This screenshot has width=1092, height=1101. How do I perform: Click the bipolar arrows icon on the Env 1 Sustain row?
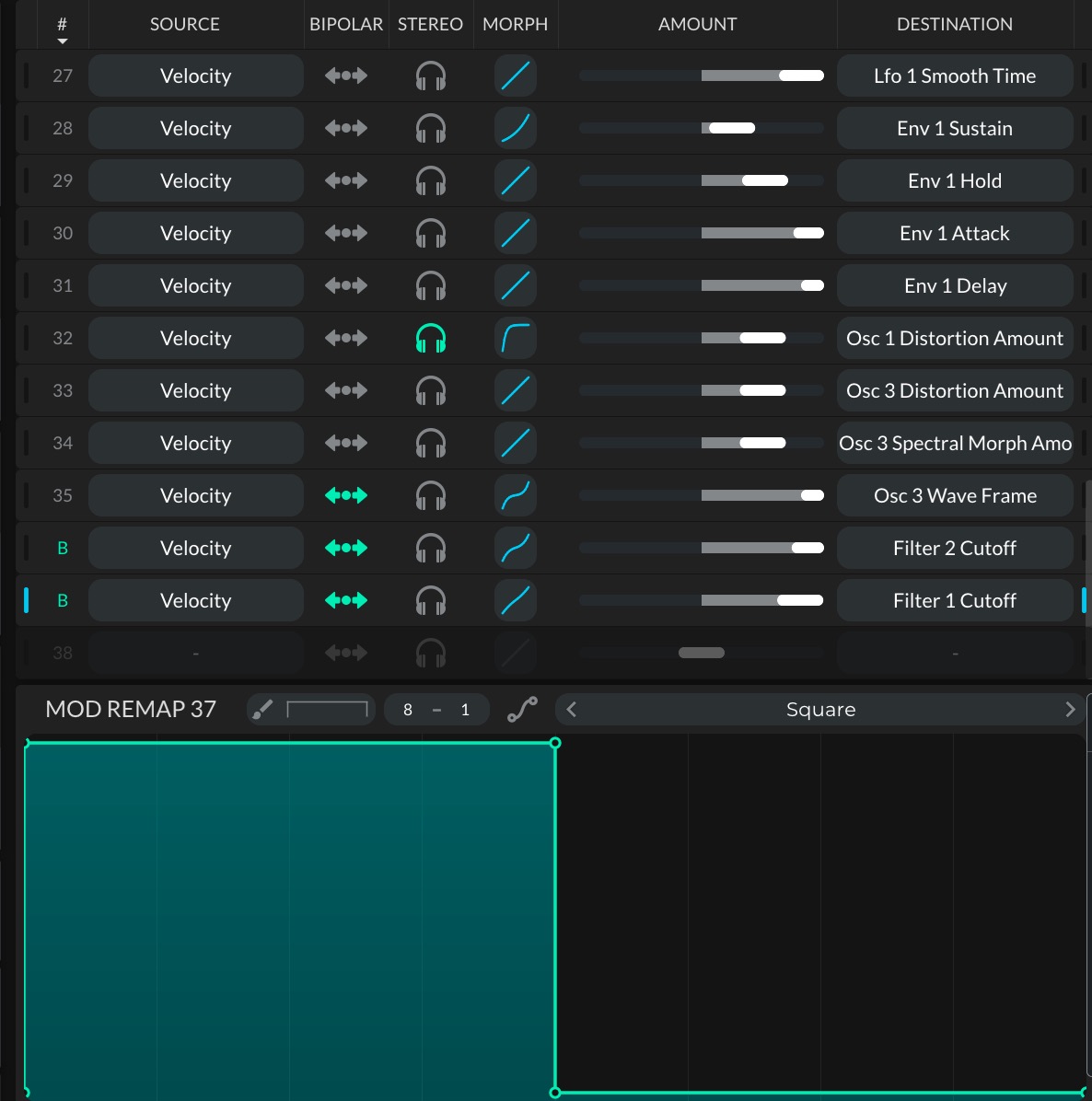pyautogui.click(x=345, y=128)
